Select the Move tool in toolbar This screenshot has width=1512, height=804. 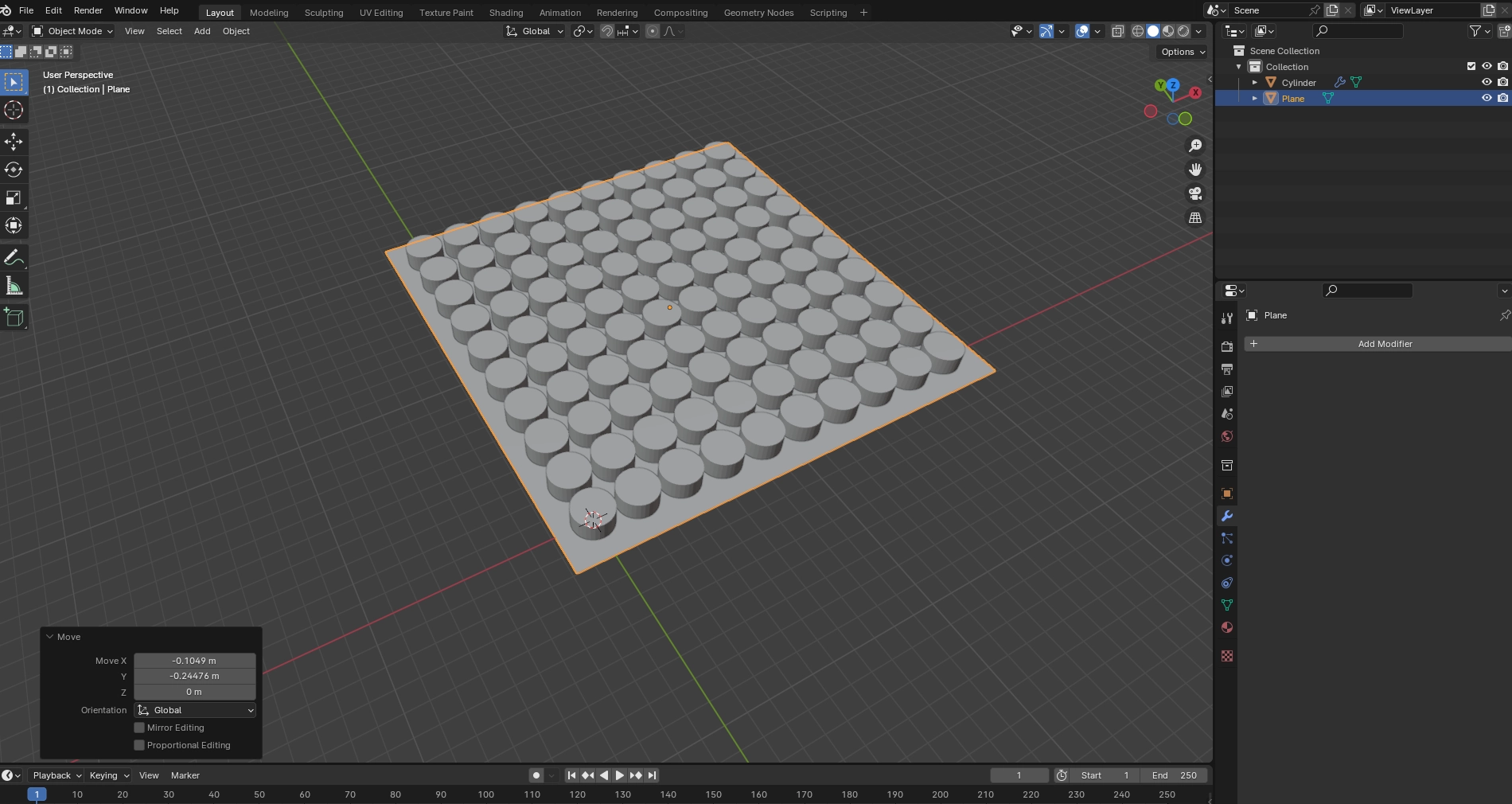click(x=14, y=142)
